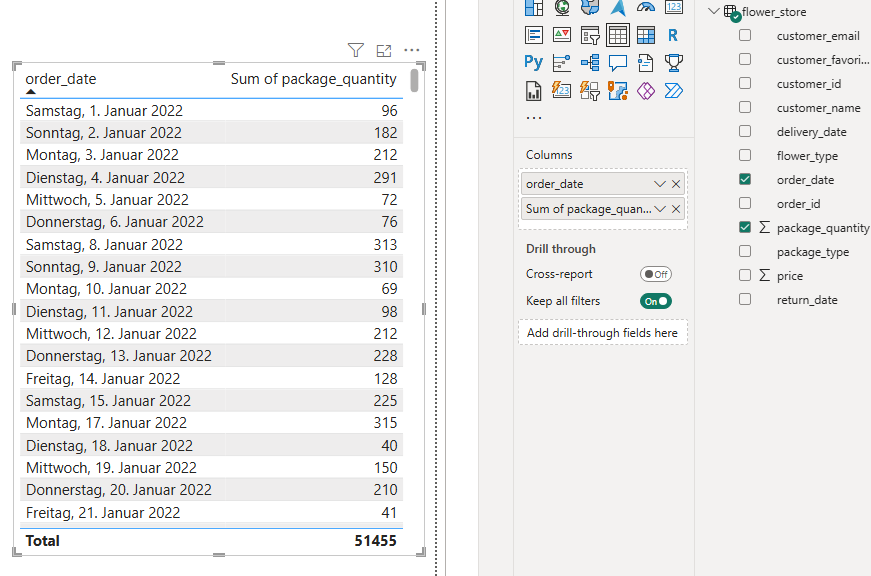Select the Key influencers visualization icon
Viewport: 871px width, 576px height.
point(562,63)
